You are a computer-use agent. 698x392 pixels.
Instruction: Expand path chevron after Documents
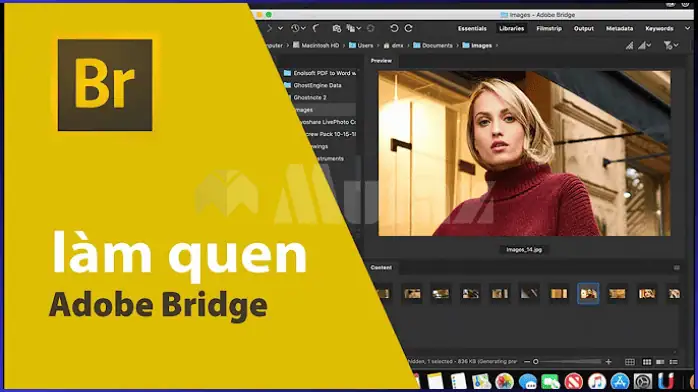click(x=457, y=45)
